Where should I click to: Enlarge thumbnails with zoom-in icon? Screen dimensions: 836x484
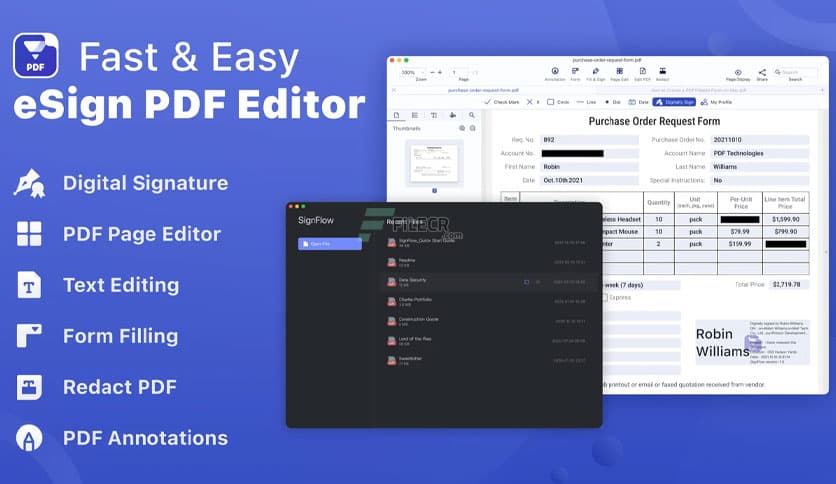[462, 128]
